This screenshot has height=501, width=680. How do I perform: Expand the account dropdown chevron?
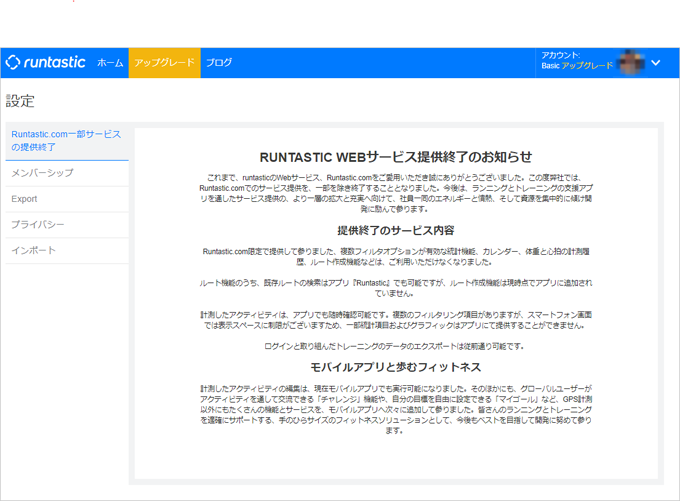[x=656, y=62]
